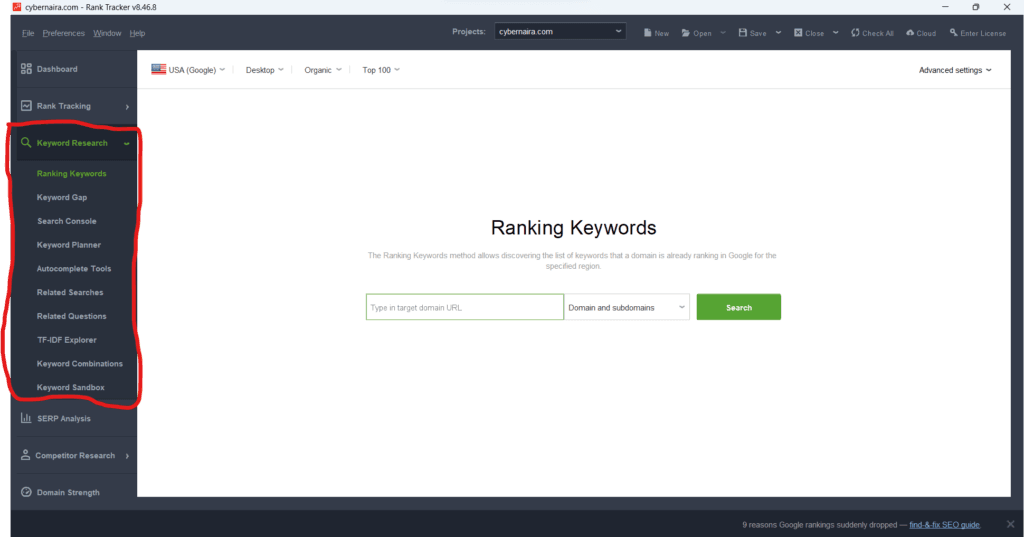Click the SERP Analysis bar chart icon
1024x537 pixels.
coord(26,418)
